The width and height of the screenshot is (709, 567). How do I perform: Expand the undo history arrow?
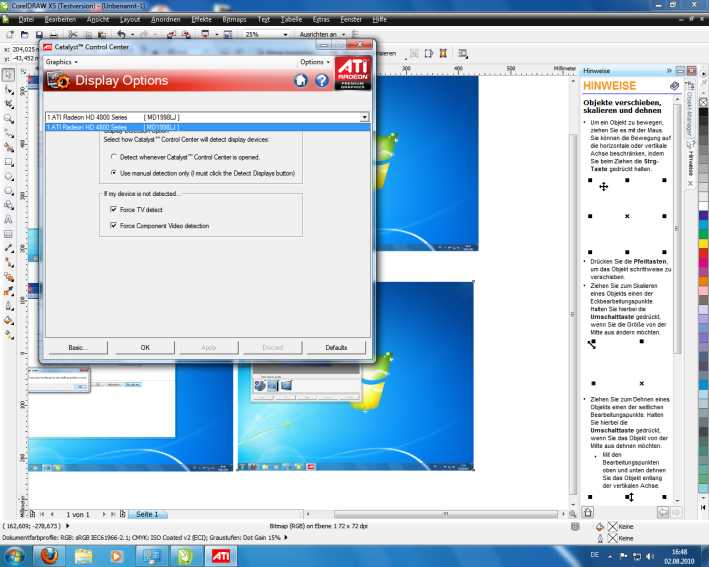tap(132, 34)
